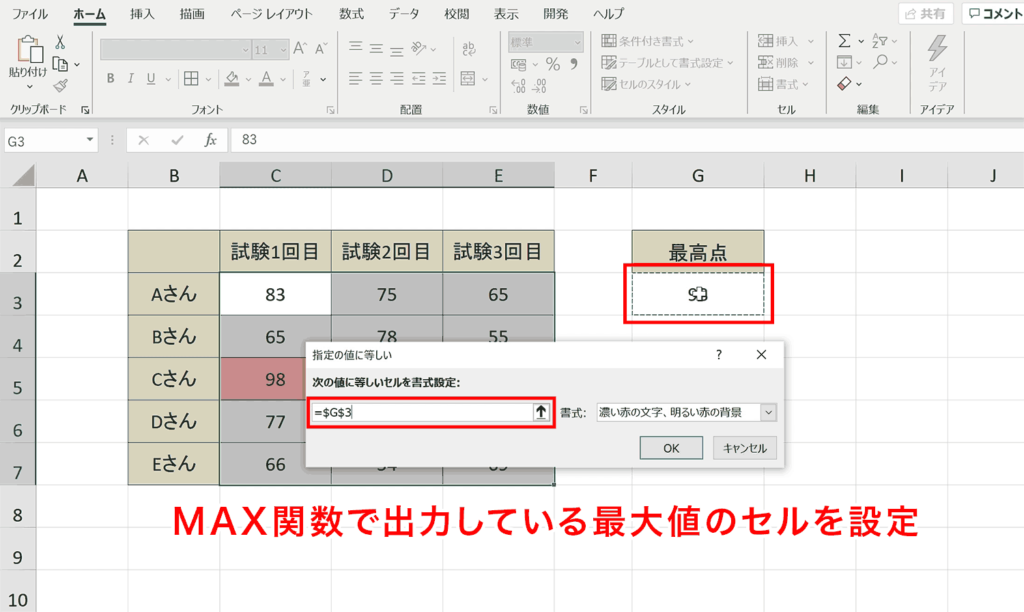Close the 指定の値に等しい dialog
The height and width of the screenshot is (612, 1024).
coord(761,355)
